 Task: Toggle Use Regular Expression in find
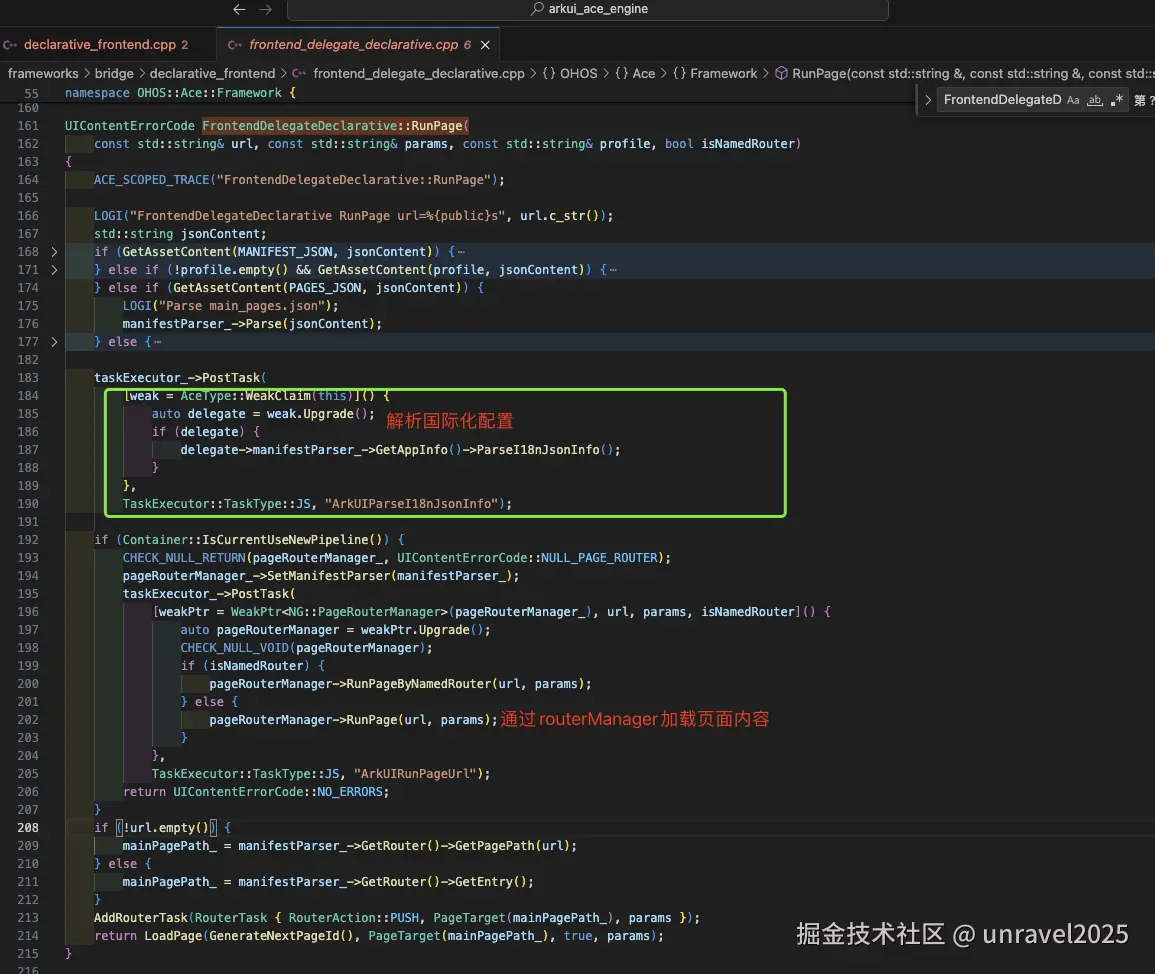pos(1117,100)
